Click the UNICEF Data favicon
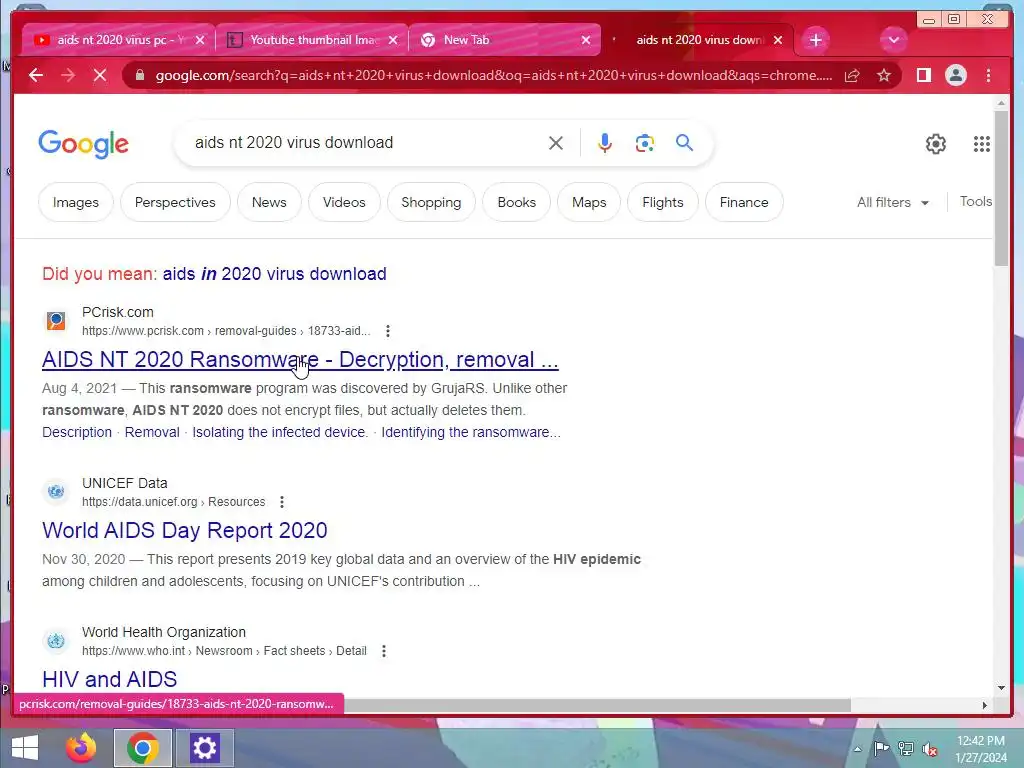The height and width of the screenshot is (768, 1024). click(56, 492)
